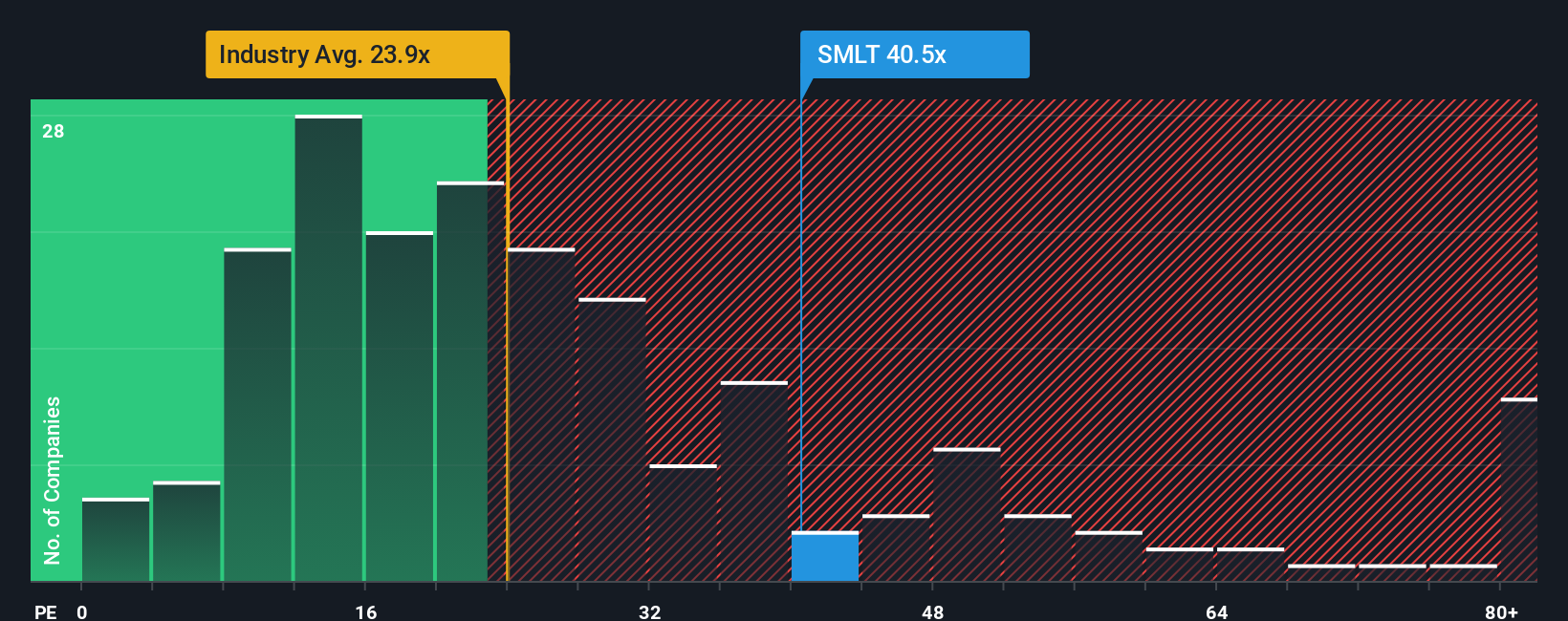This screenshot has width=1568, height=621.
Task: Click the x-axis tick label 16
Action: pyautogui.click(x=366, y=611)
